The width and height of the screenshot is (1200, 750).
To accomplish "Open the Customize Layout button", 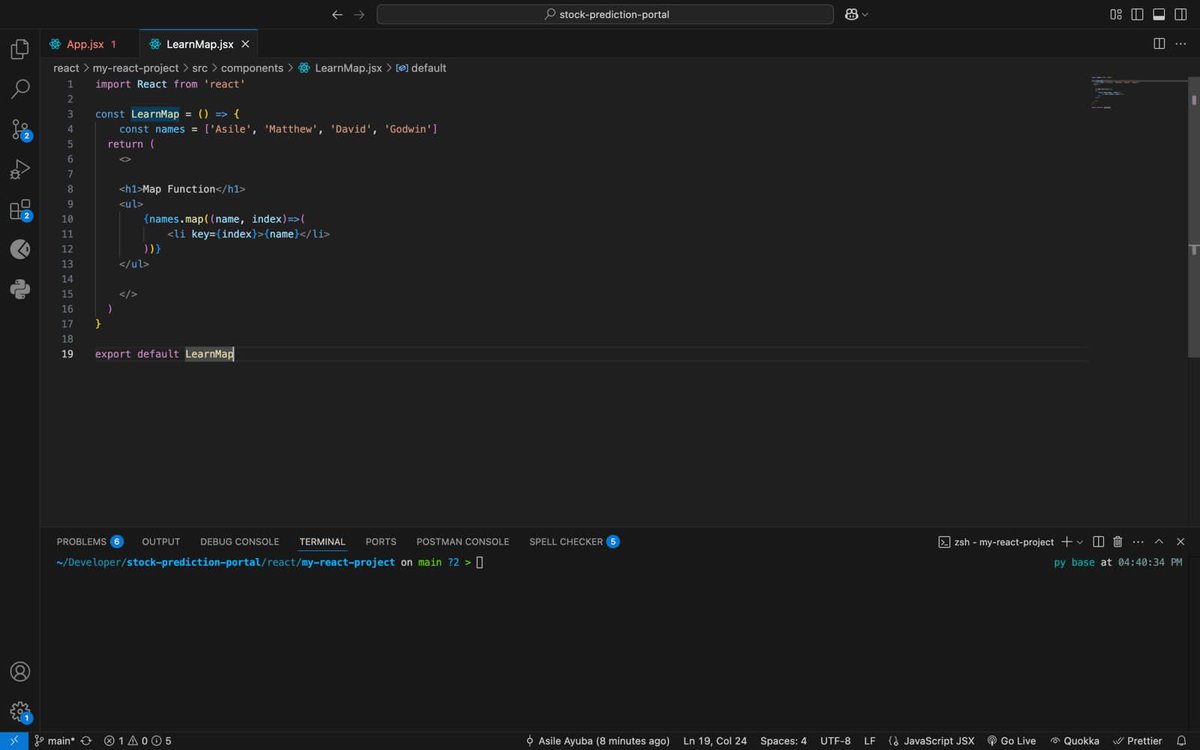I will pyautogui.click(x=1116, y=14).
